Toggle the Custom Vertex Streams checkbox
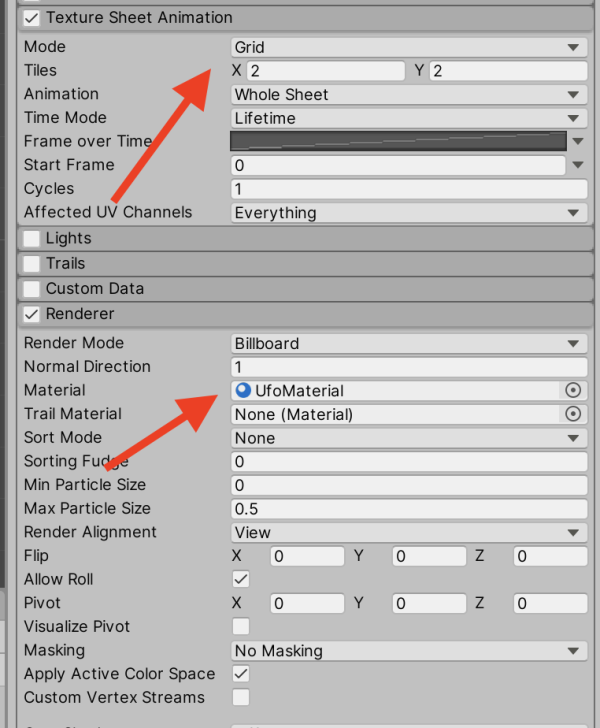Screen dimensions: 600x728 click(x=241, y=697)
